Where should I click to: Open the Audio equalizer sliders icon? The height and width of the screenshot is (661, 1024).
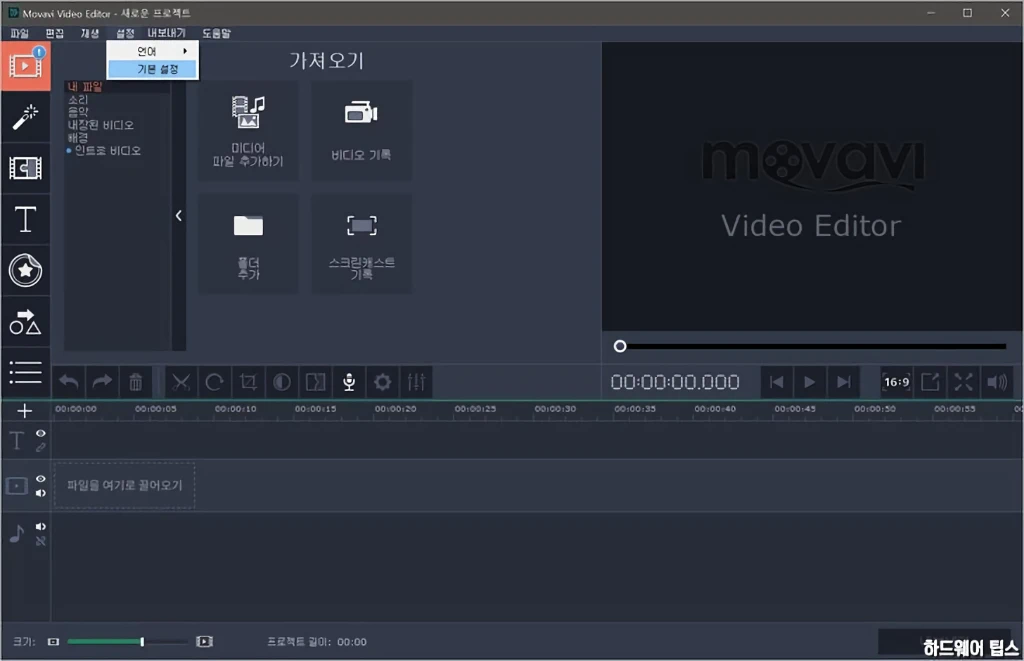click(416, 382)
